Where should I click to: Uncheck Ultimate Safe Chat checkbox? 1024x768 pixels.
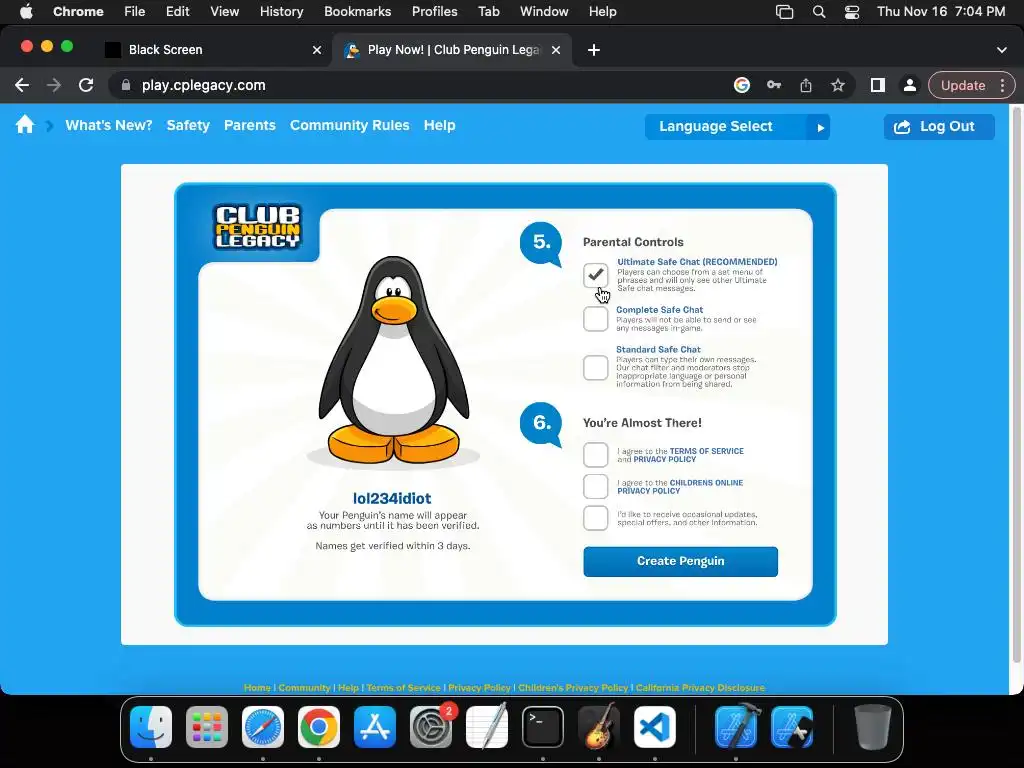(x=596, y=275)
